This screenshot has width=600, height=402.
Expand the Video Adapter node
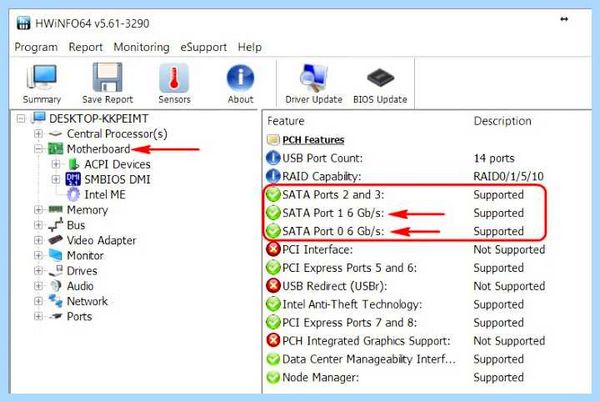pyautogui.click(x=38, y=240)
